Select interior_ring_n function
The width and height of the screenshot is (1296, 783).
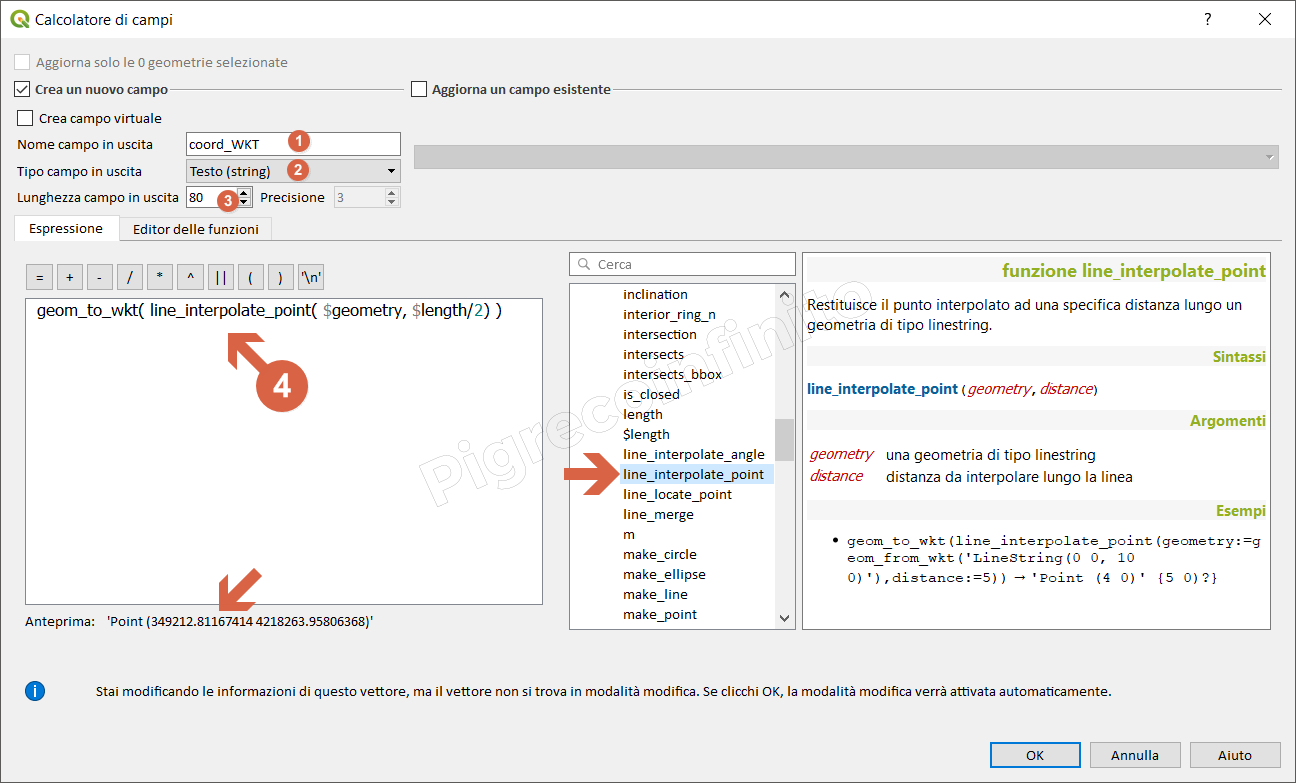(669, 314)
